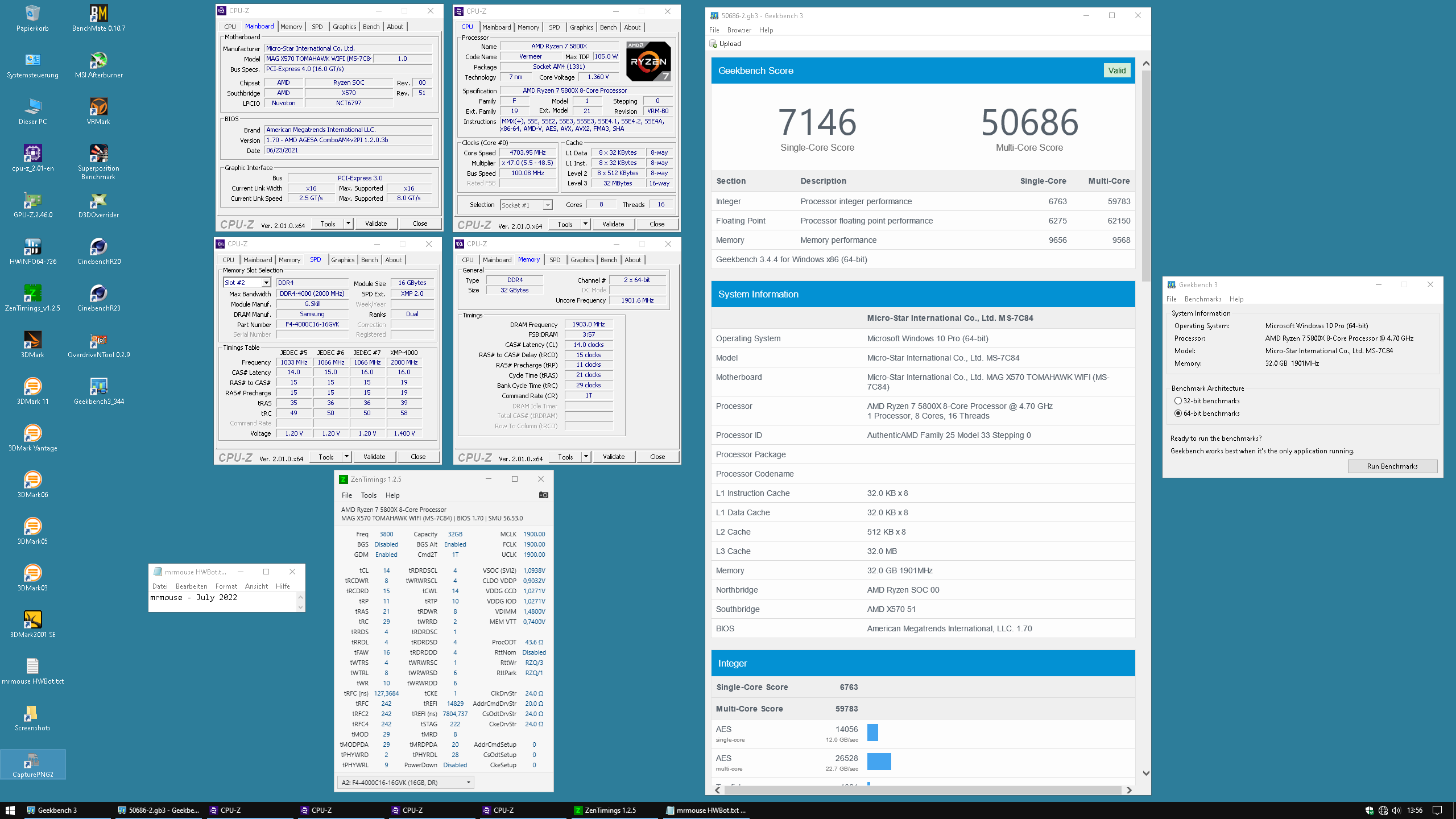
Task: Open Tools menu in ZenTimings
Action: click(x=369, y=495)
